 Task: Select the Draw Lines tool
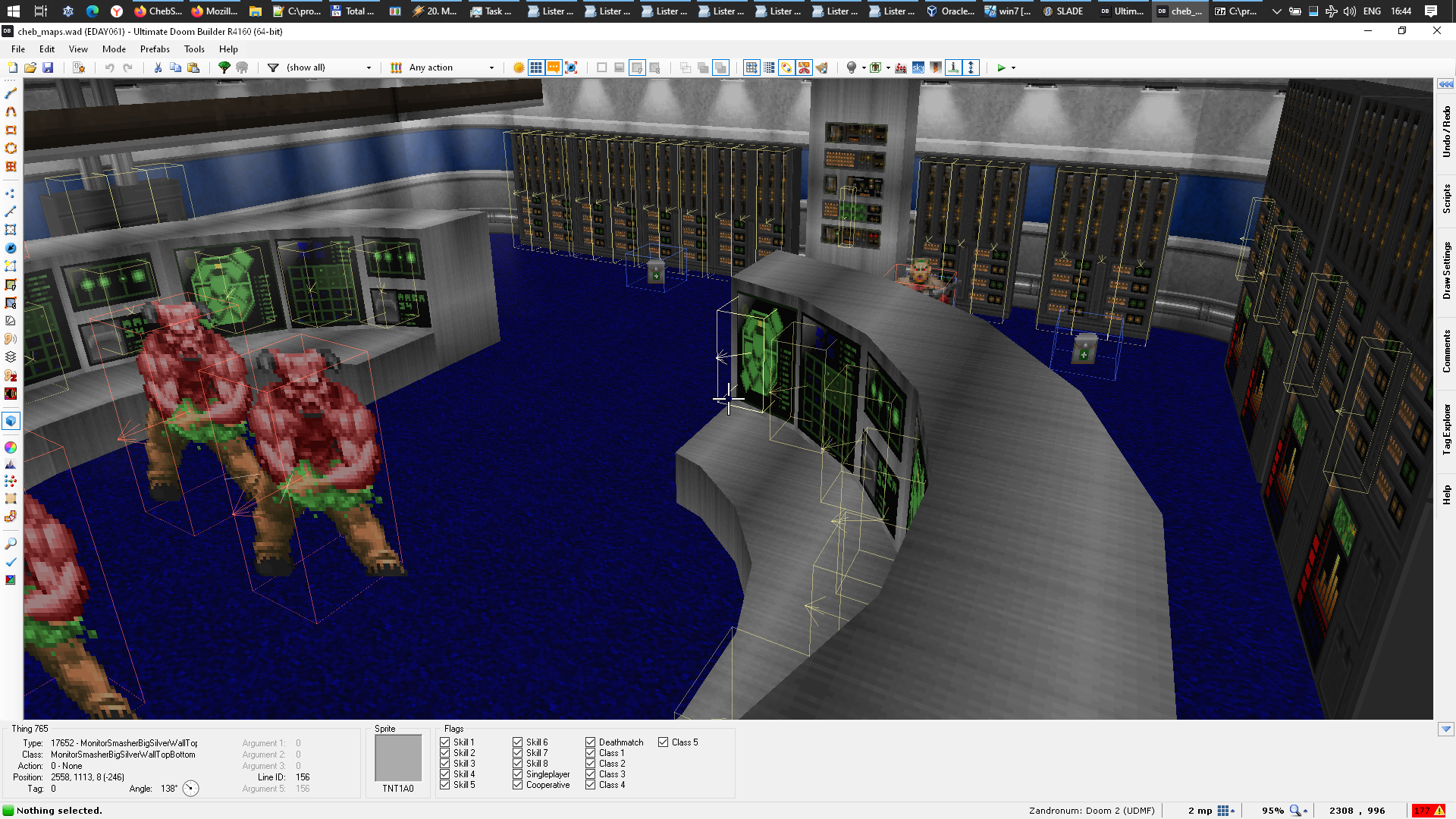[11, 94]
